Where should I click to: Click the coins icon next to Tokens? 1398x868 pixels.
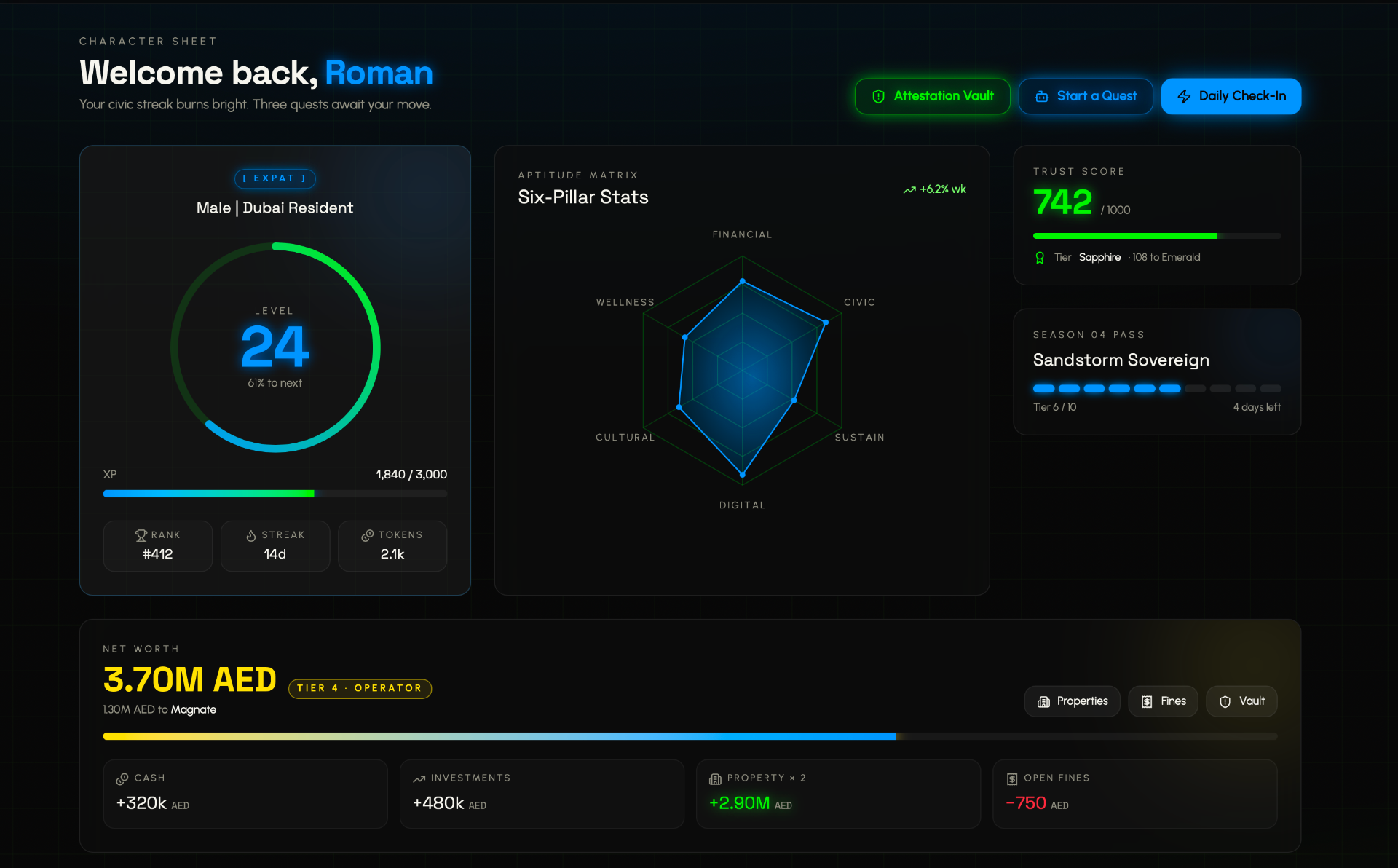[368, 535]
